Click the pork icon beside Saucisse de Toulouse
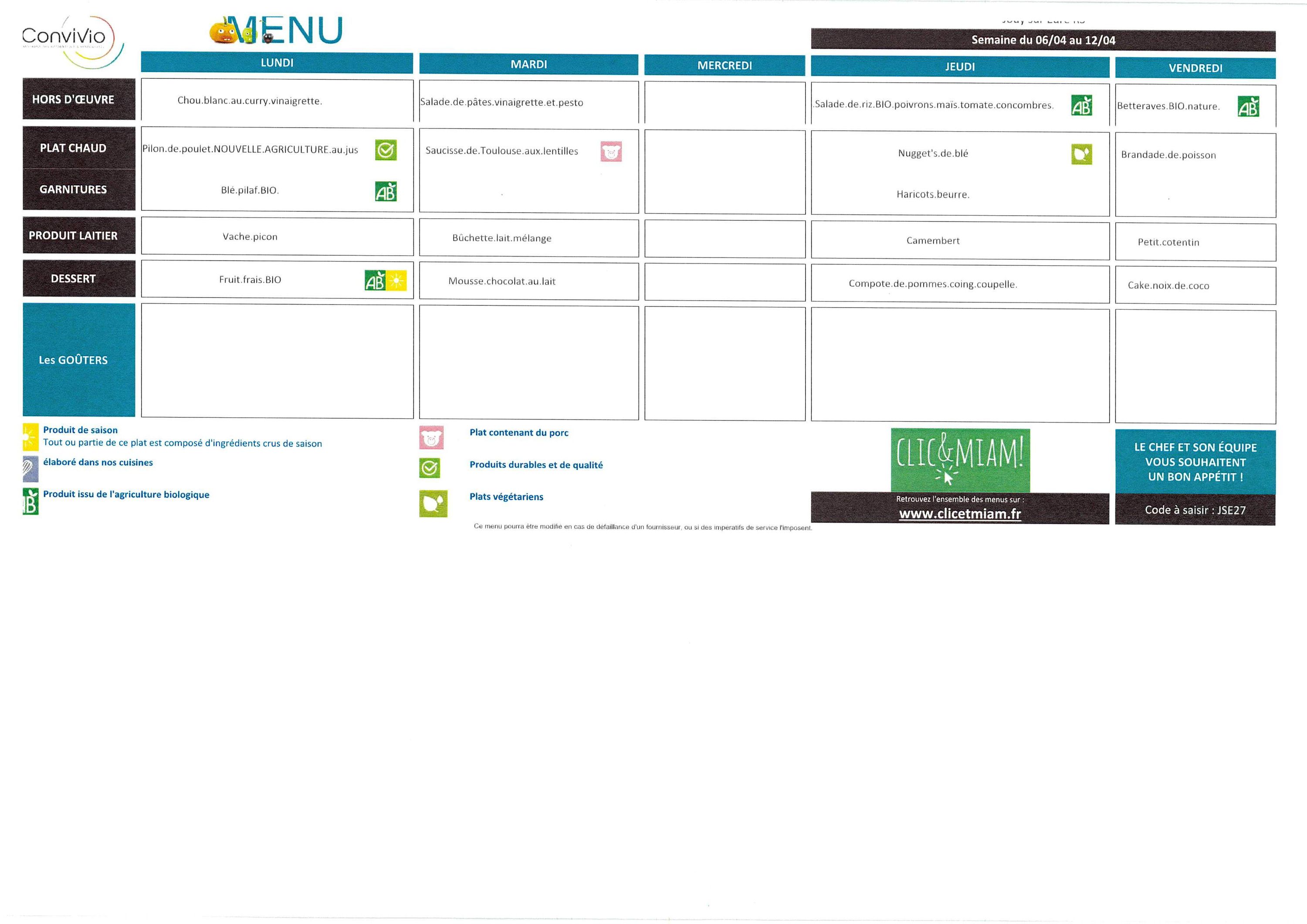This screenshot has width=1307, height=924. click(611, 152)
